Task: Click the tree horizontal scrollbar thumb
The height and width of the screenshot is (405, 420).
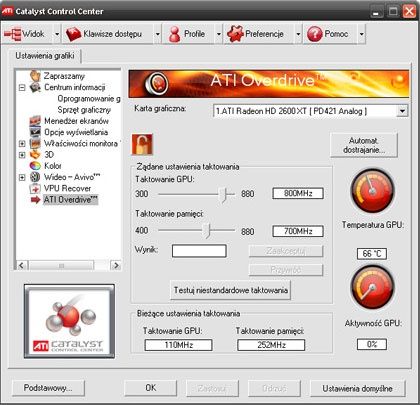Action: tap(61, 266)
